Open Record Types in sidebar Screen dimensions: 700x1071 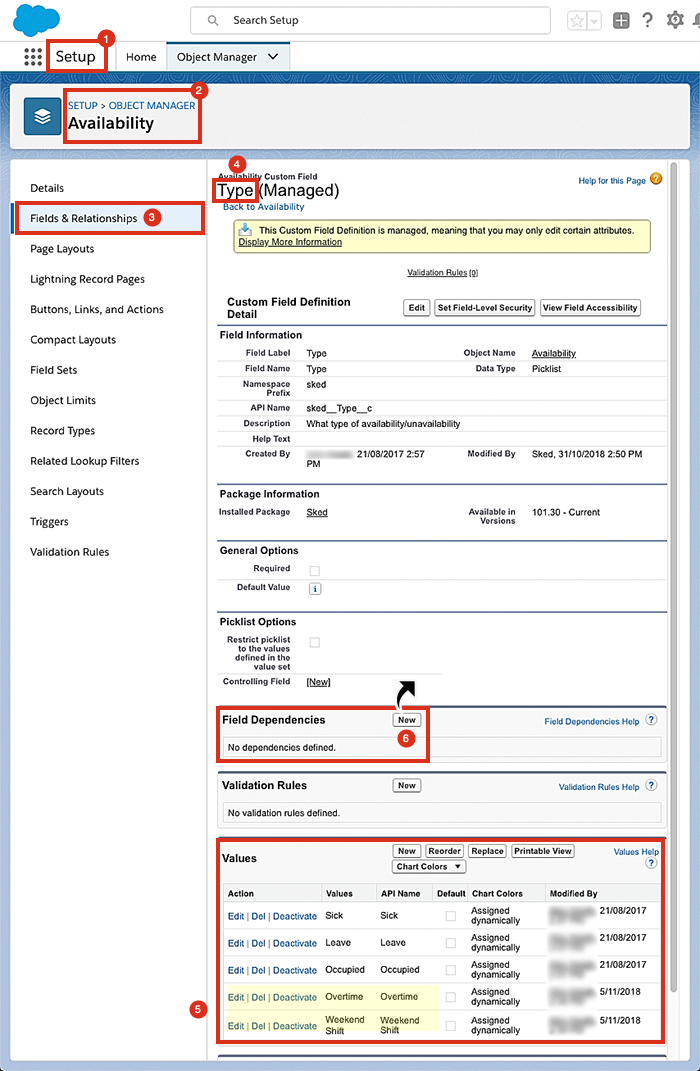point(62,430)
